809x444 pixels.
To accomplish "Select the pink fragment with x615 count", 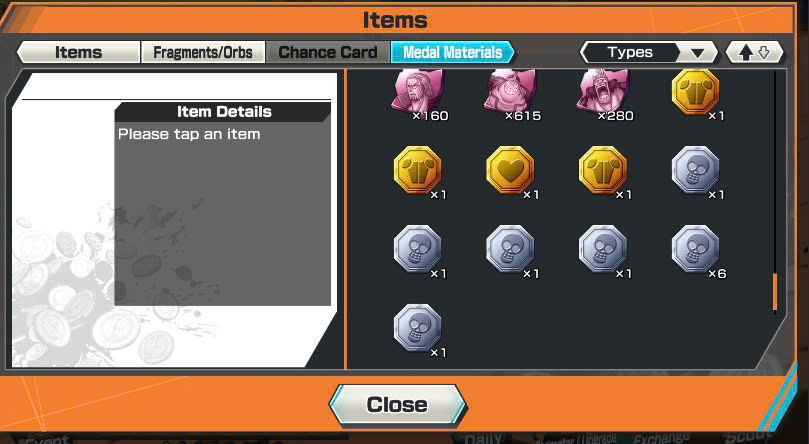I will pyautogui.click(x=510, y=92).
